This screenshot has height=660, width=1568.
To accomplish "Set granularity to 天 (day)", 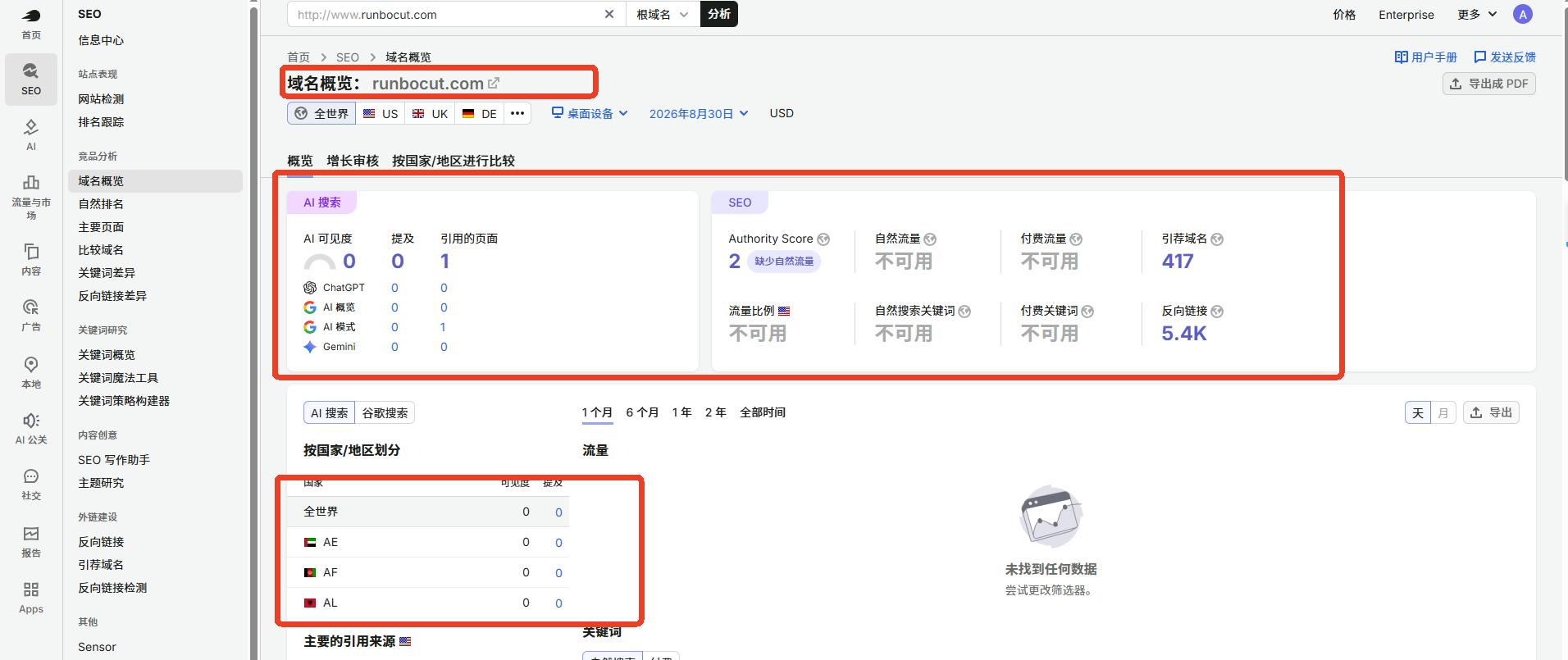I will pyautogui.click(x=1418, y=412).
